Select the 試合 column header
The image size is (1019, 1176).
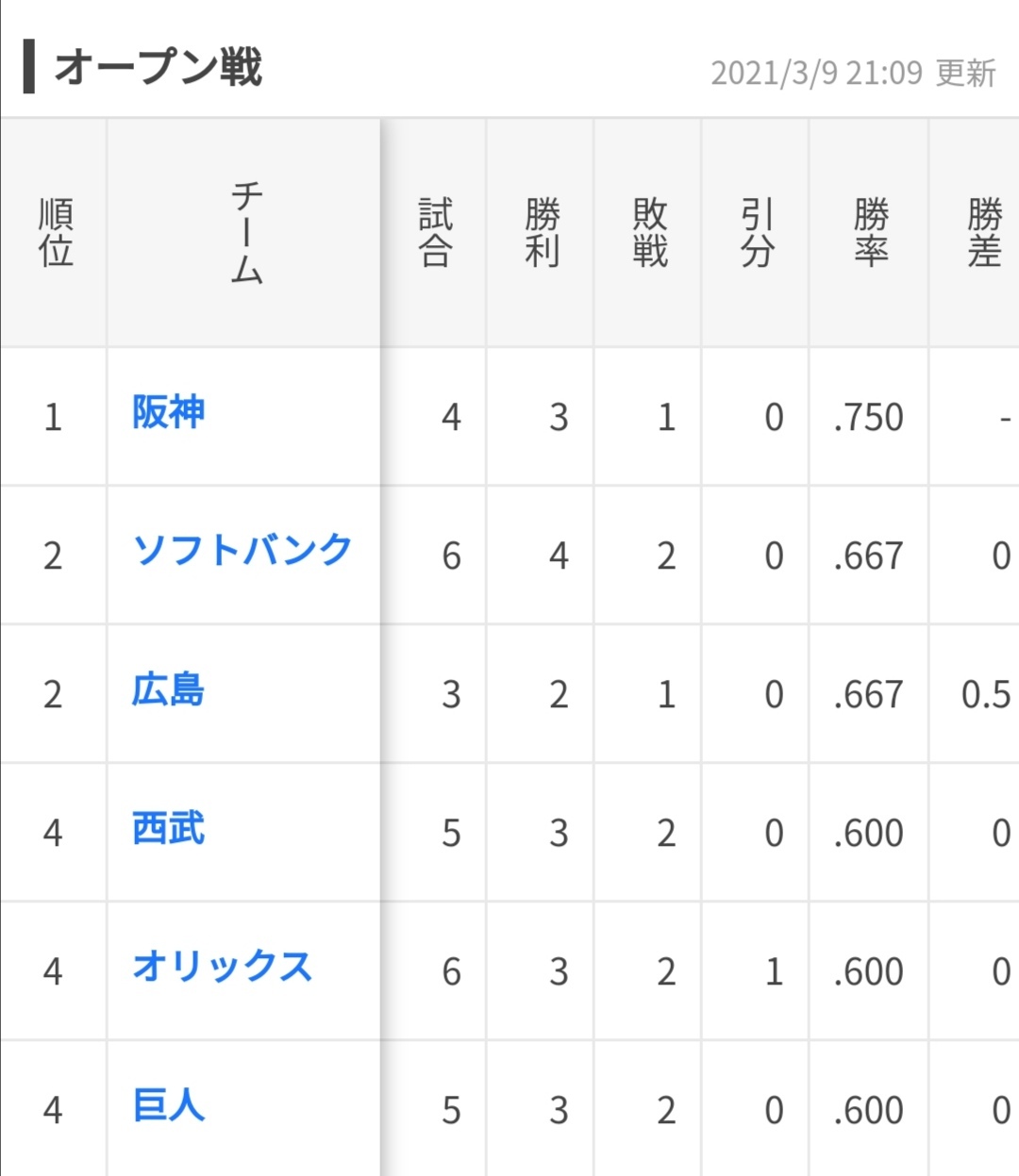[435, 232]
